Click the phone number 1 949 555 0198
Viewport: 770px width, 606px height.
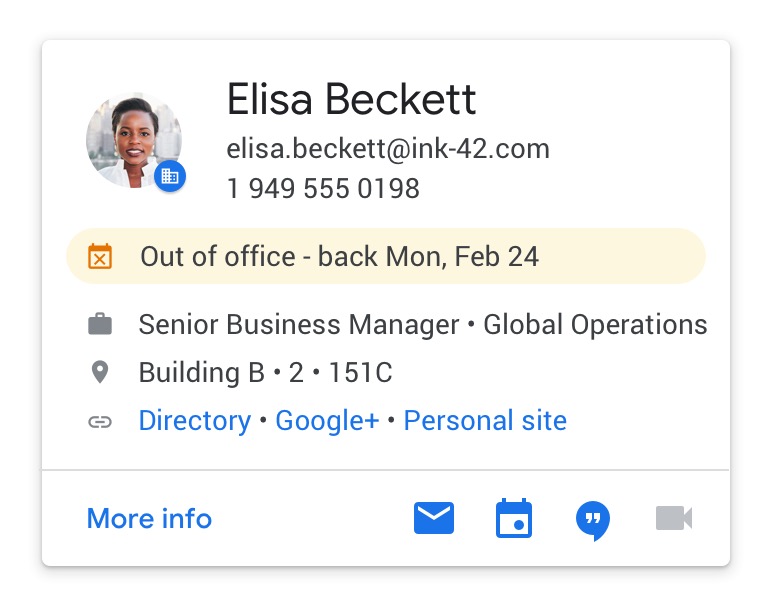pyautogui.click(x=323, y=188)
